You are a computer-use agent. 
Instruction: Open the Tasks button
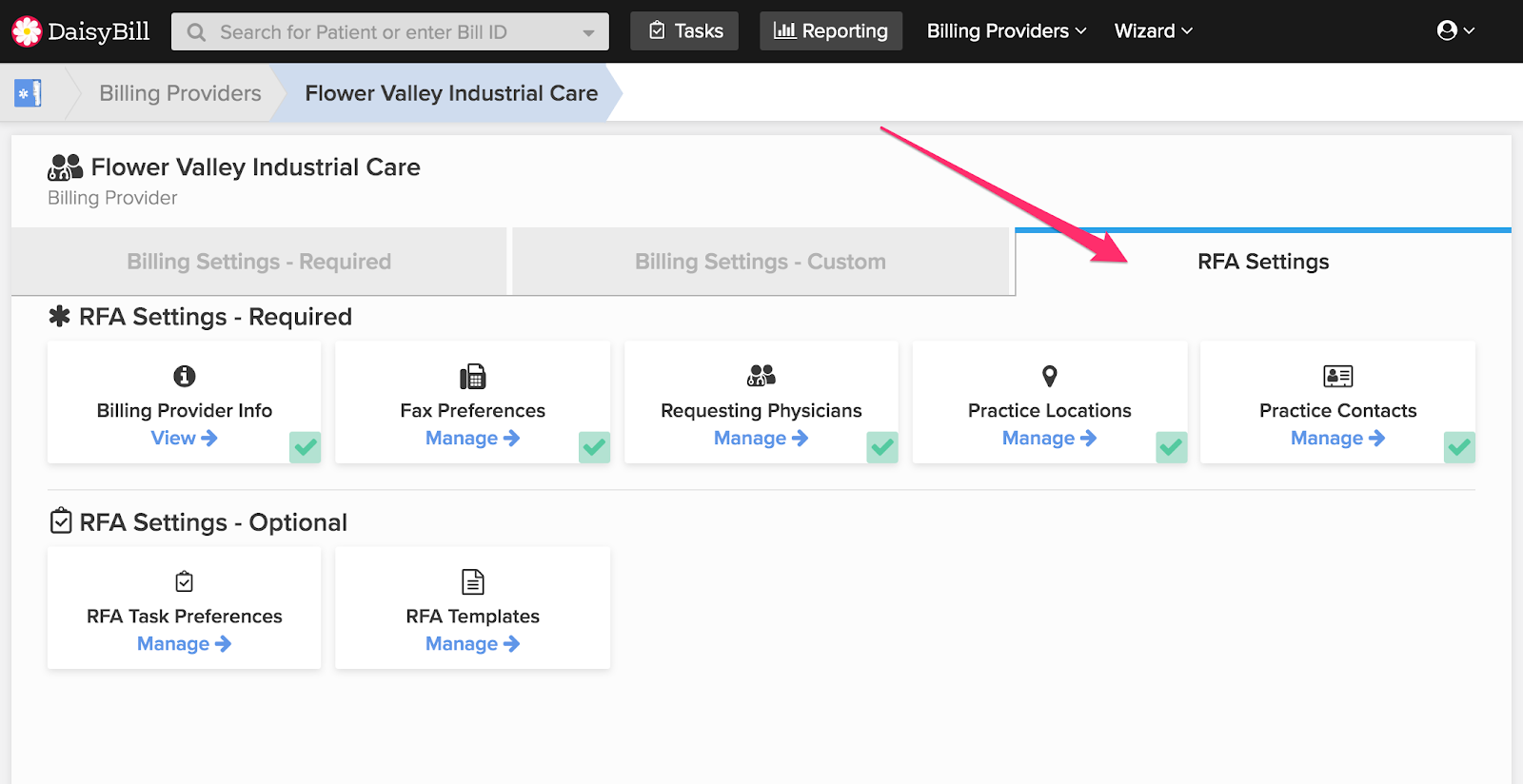pyautogui.click(x=684, y=31)
